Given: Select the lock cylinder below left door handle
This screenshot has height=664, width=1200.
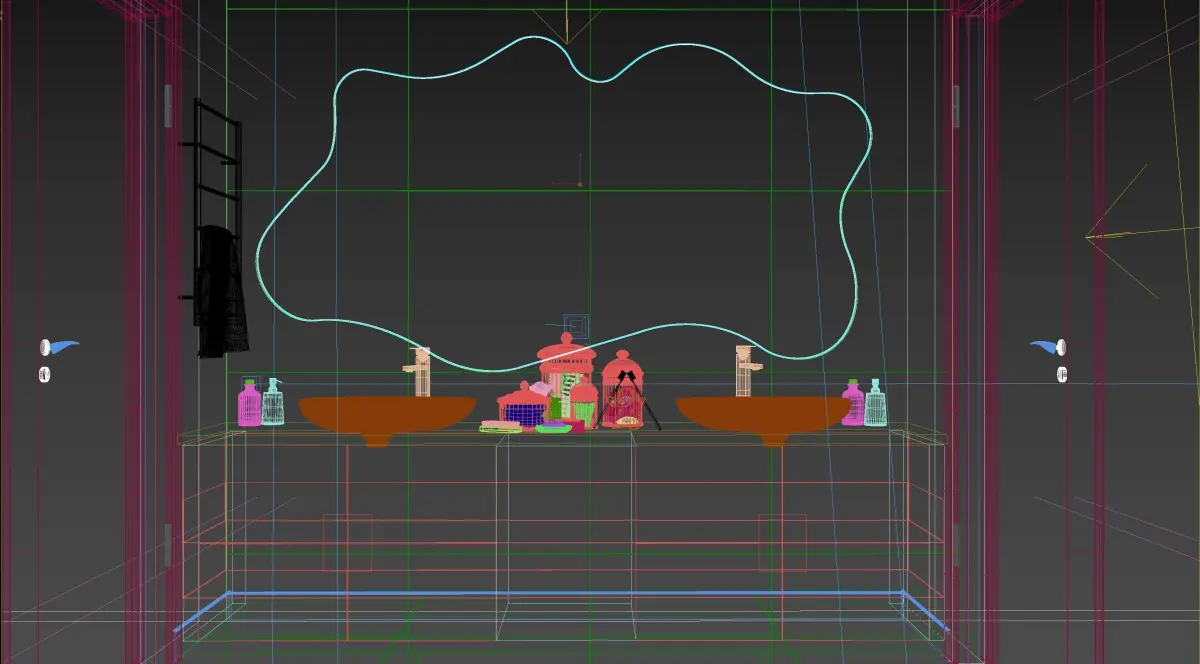Looking at the screenshot, I should (x=45, y=374).
